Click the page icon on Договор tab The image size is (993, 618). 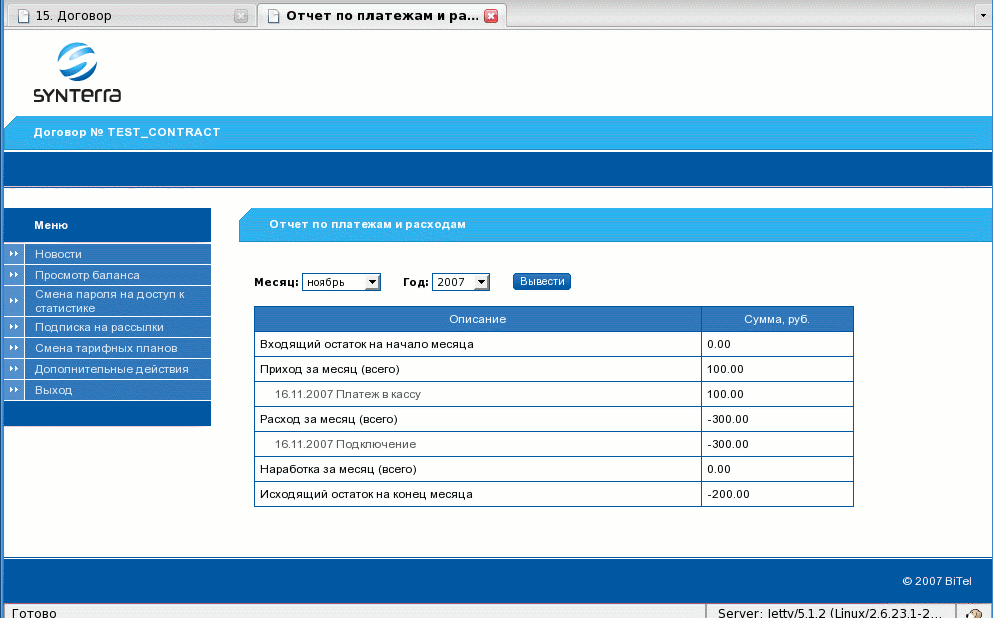(23, 16)
